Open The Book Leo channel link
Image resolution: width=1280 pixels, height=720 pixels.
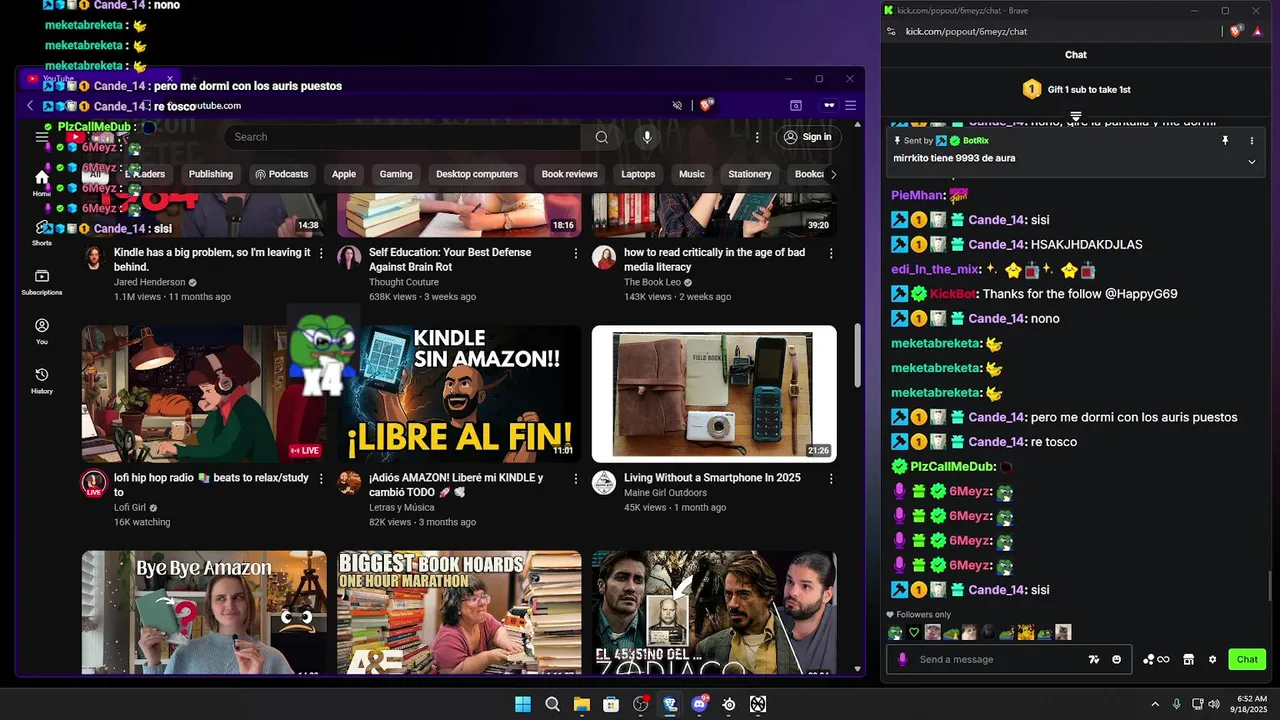point(652,283)
